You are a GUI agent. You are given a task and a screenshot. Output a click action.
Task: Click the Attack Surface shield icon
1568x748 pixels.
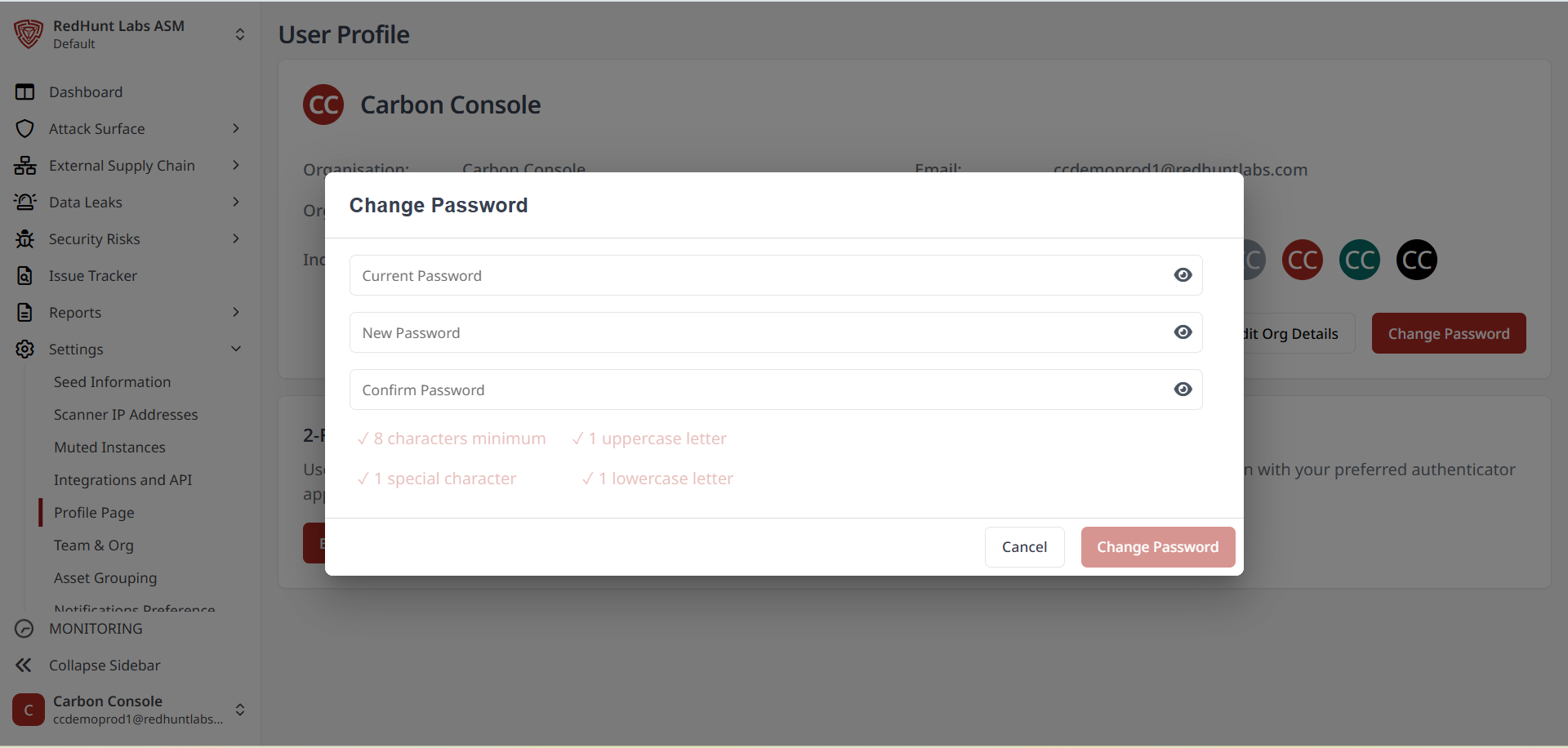tap(25, 129)
